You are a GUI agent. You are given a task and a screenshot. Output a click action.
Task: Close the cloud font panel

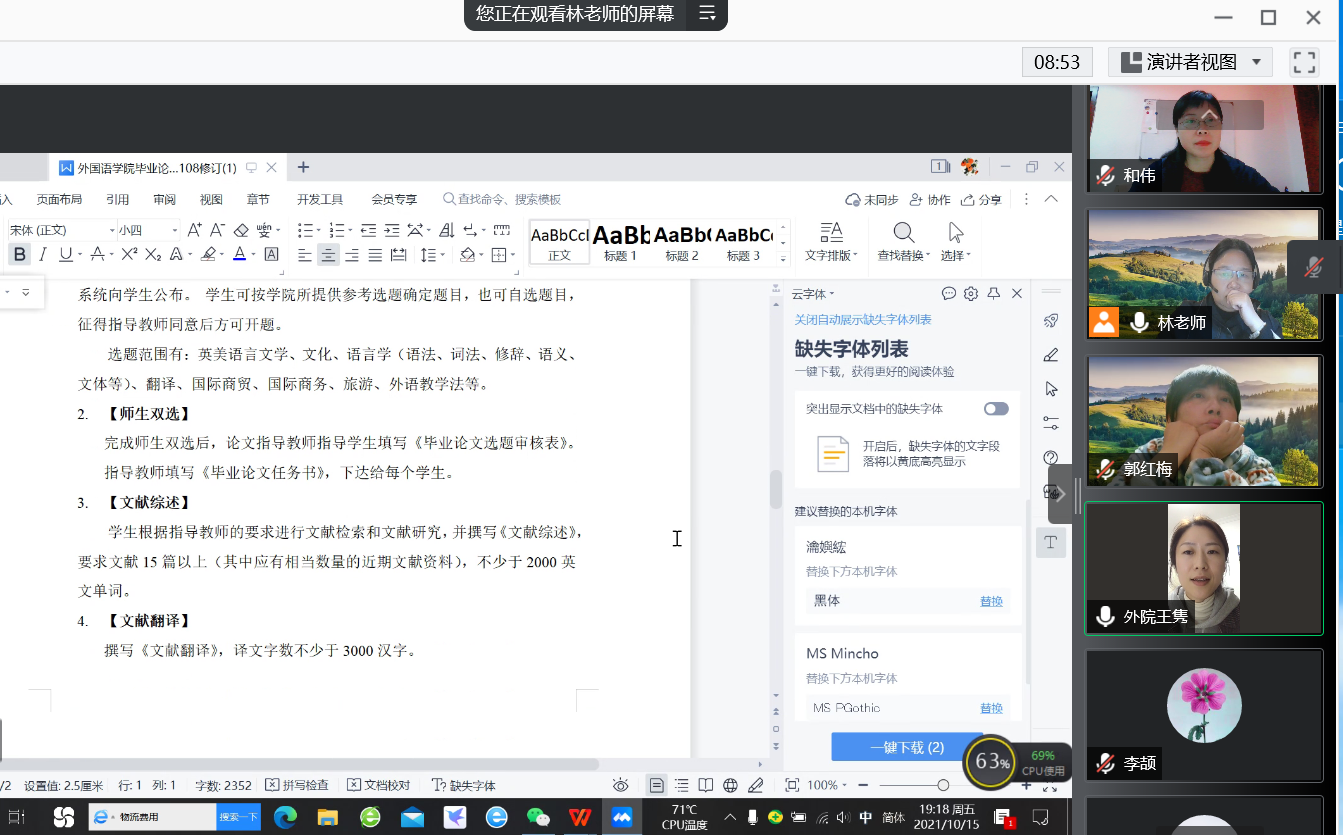pos(1017,294)
